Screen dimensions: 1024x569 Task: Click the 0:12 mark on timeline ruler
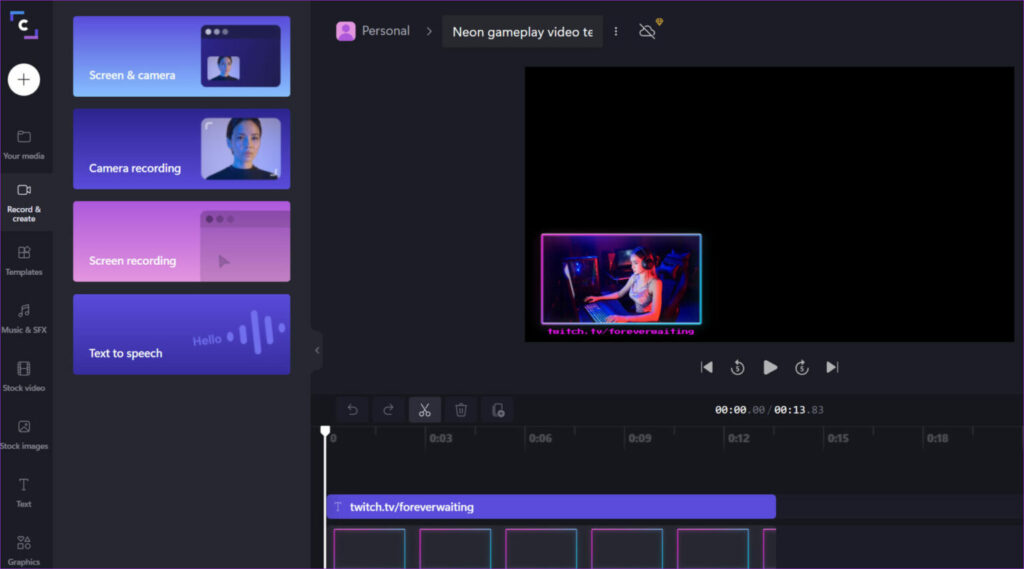739,438
